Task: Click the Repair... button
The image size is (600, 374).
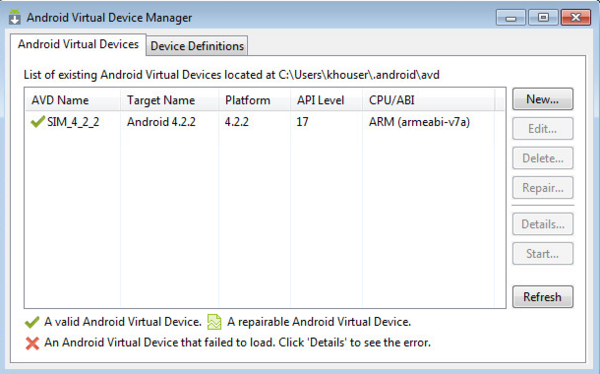Action: [x=543, y=188]
